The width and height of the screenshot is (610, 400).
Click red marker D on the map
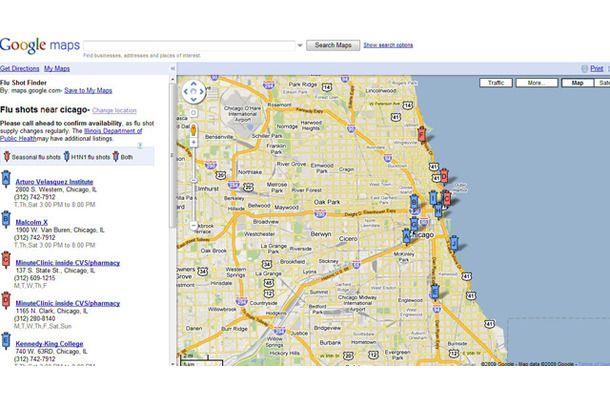pyautogui.click(x=444, y=176)
